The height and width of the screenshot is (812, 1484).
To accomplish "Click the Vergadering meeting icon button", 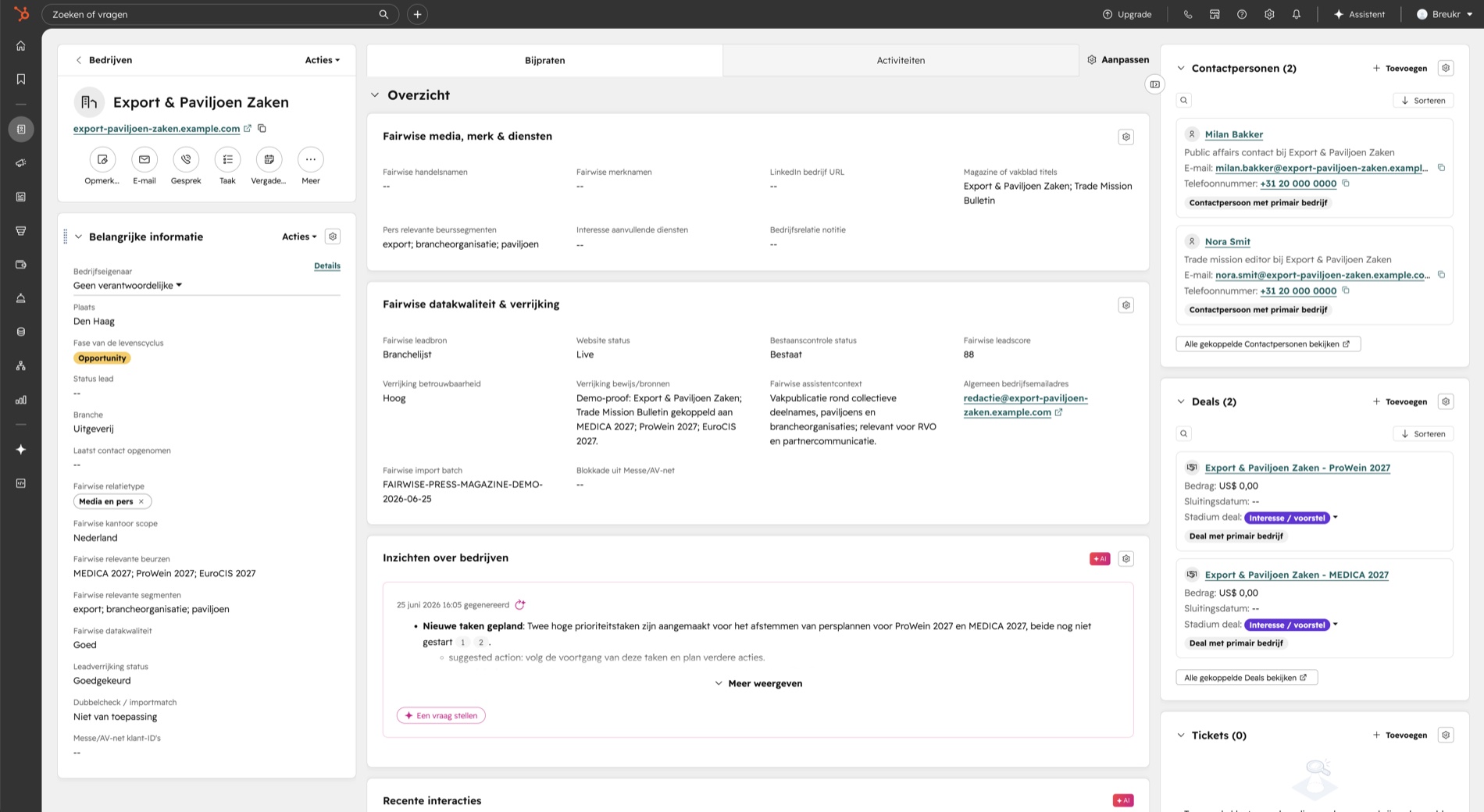I will click(x=269, y=159).
